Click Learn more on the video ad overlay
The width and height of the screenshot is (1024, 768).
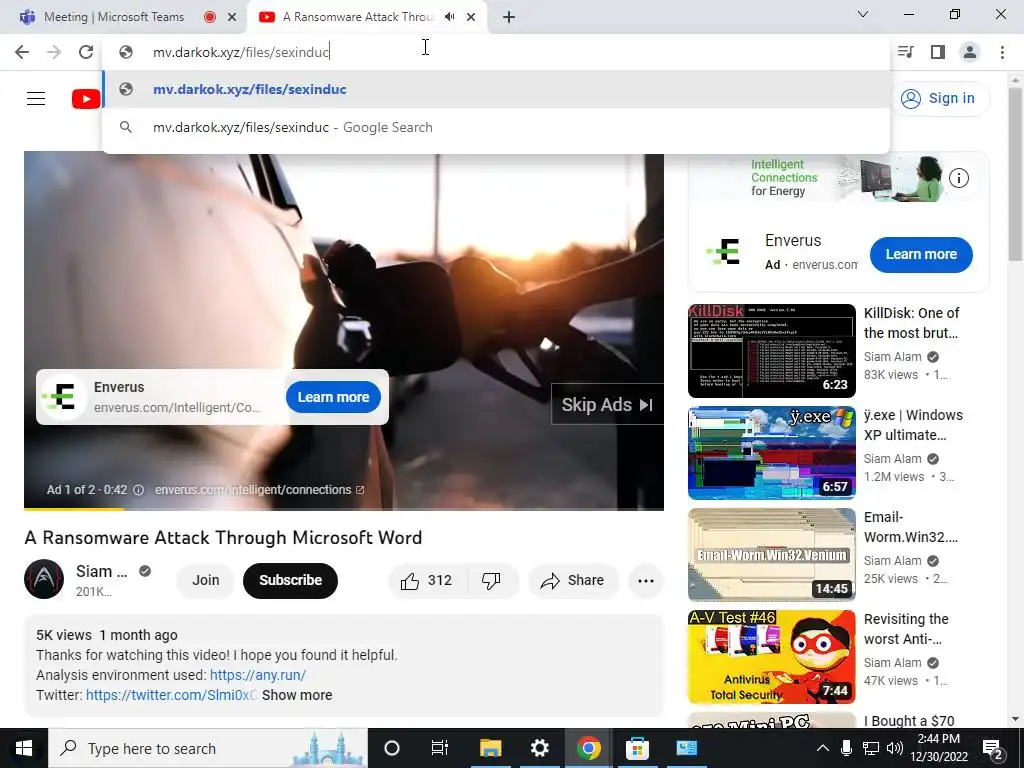coord(333,397)
